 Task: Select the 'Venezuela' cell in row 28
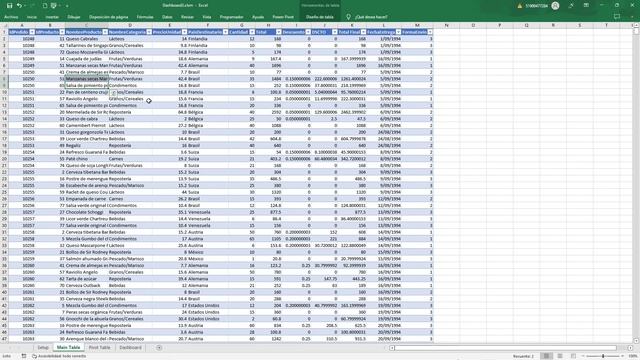pos(208,212)
